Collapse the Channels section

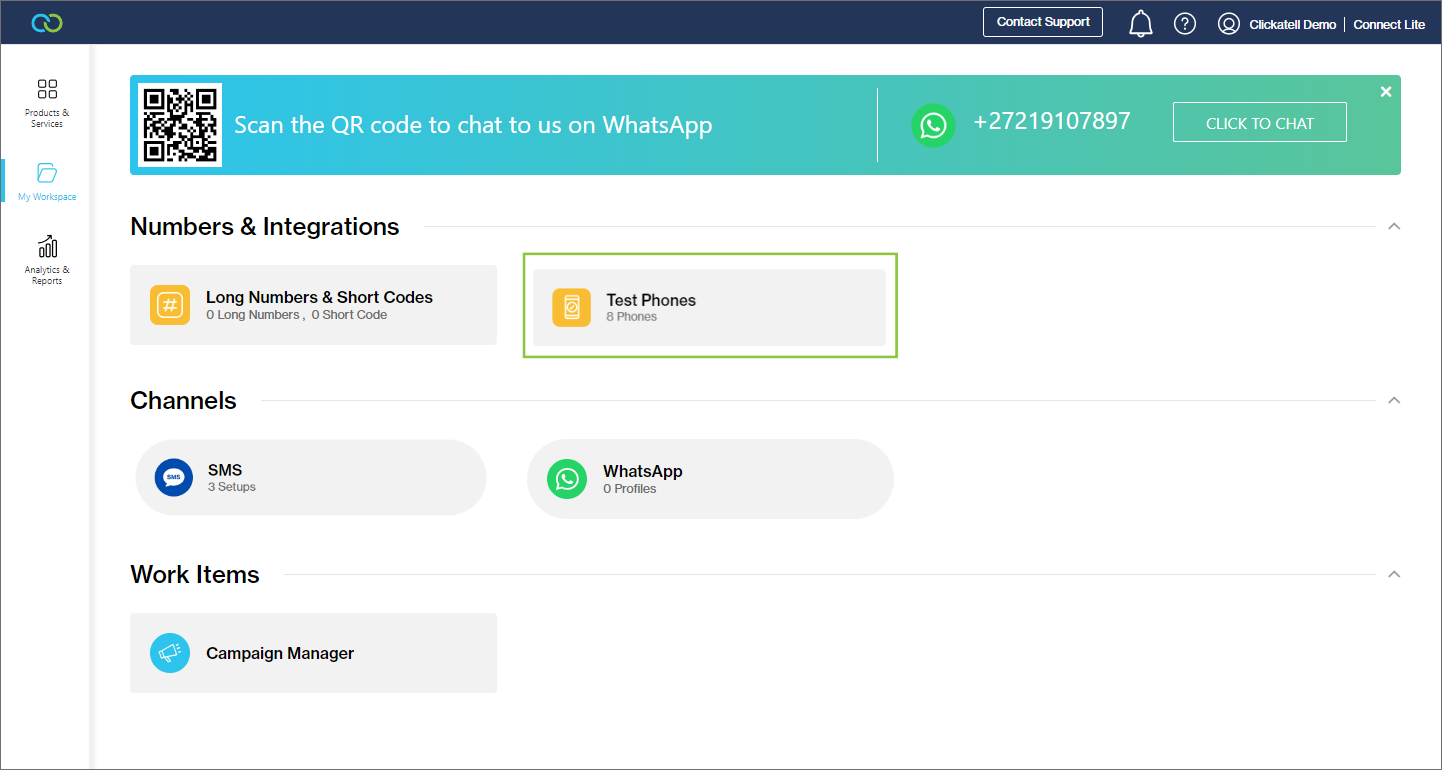click(1394, 401)
